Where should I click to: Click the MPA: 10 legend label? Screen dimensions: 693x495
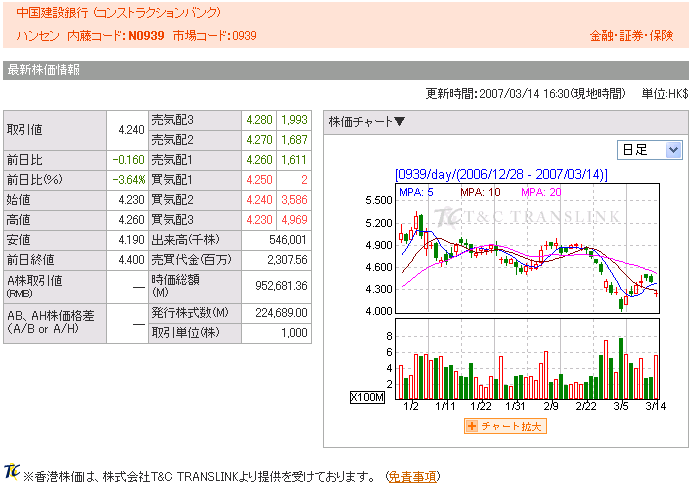480,192
